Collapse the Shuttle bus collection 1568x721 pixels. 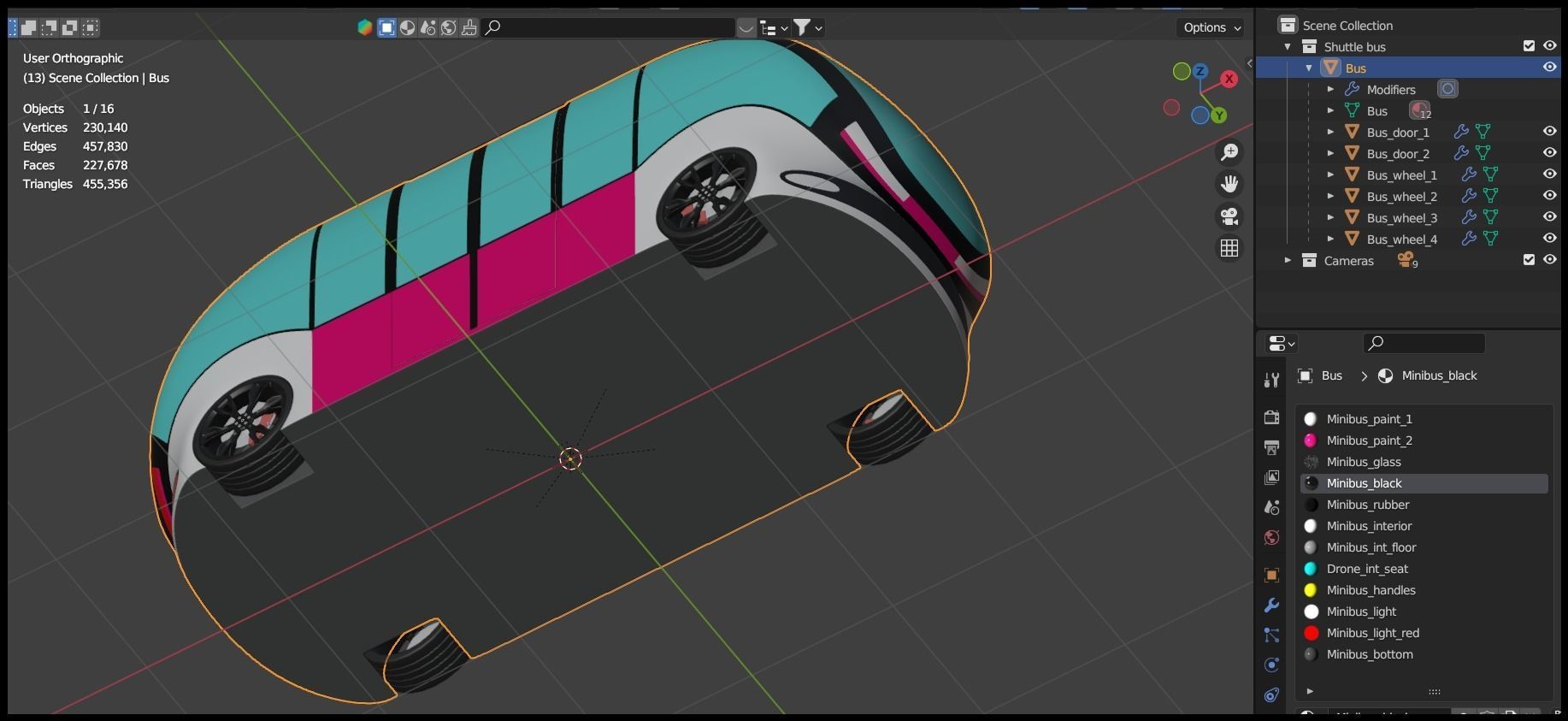click(1288, 46)
